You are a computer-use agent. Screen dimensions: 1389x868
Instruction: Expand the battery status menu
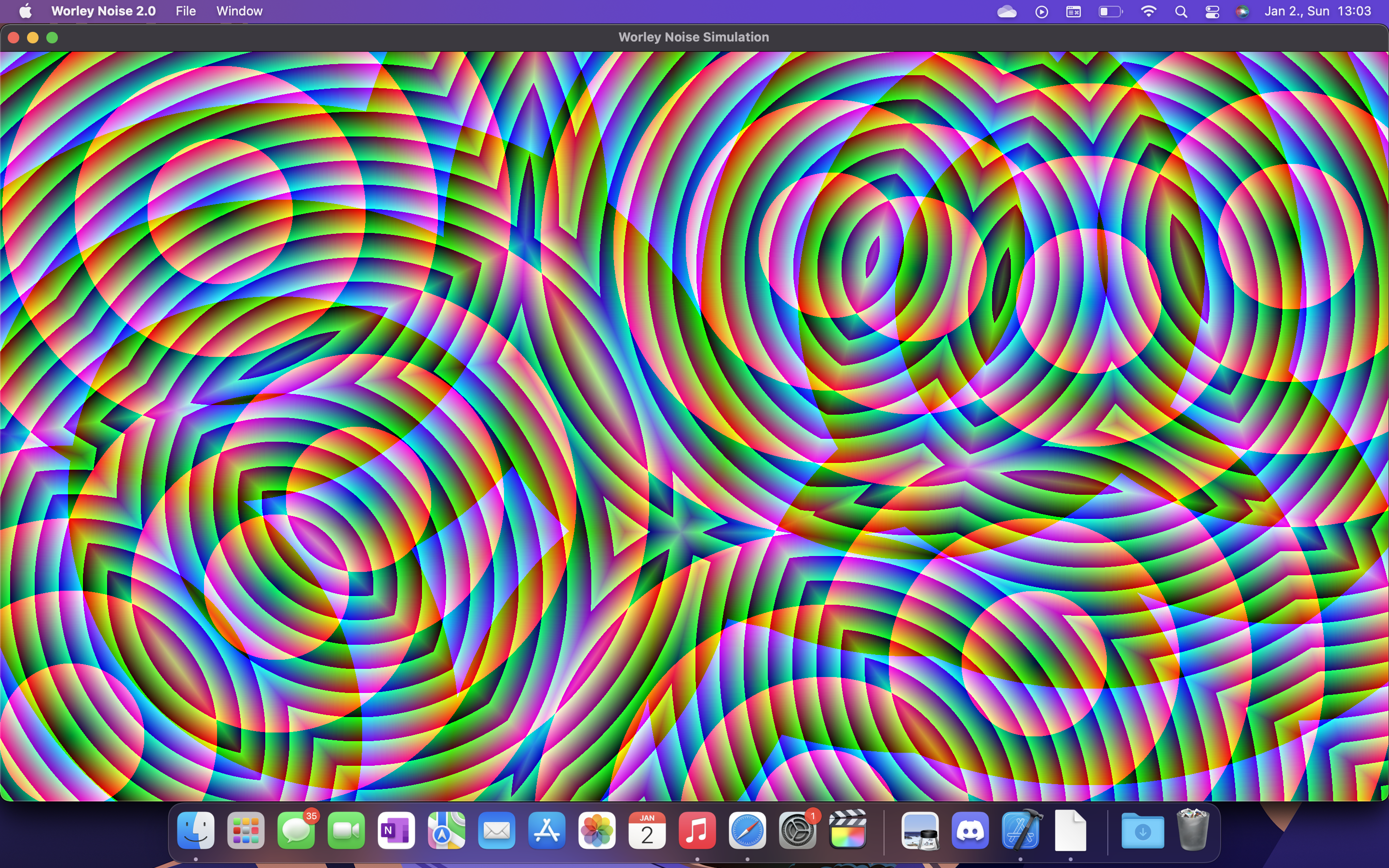(1109, 12)
